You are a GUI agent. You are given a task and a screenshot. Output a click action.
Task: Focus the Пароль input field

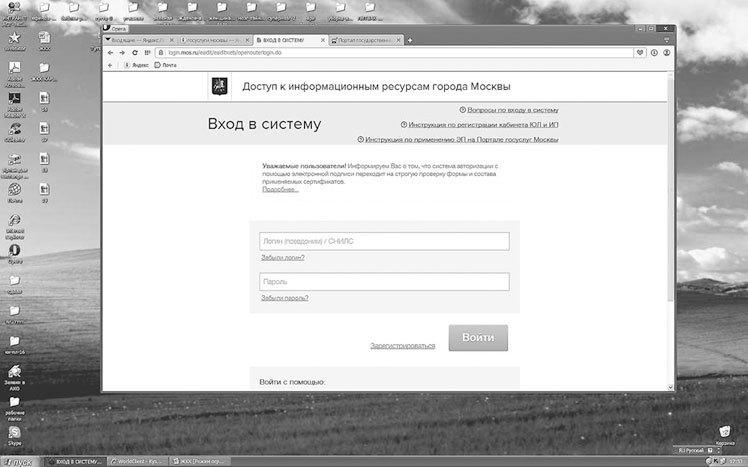pyautogui.click(x=384, y=281)
